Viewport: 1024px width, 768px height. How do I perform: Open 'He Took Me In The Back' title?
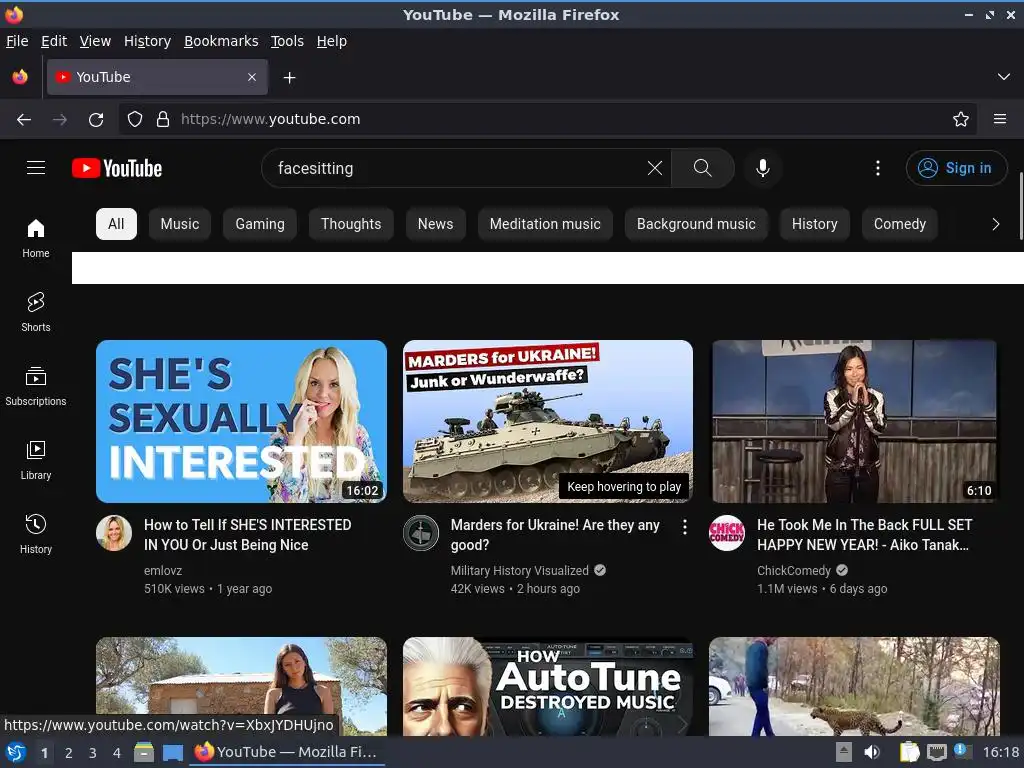[x=864, y=535]
